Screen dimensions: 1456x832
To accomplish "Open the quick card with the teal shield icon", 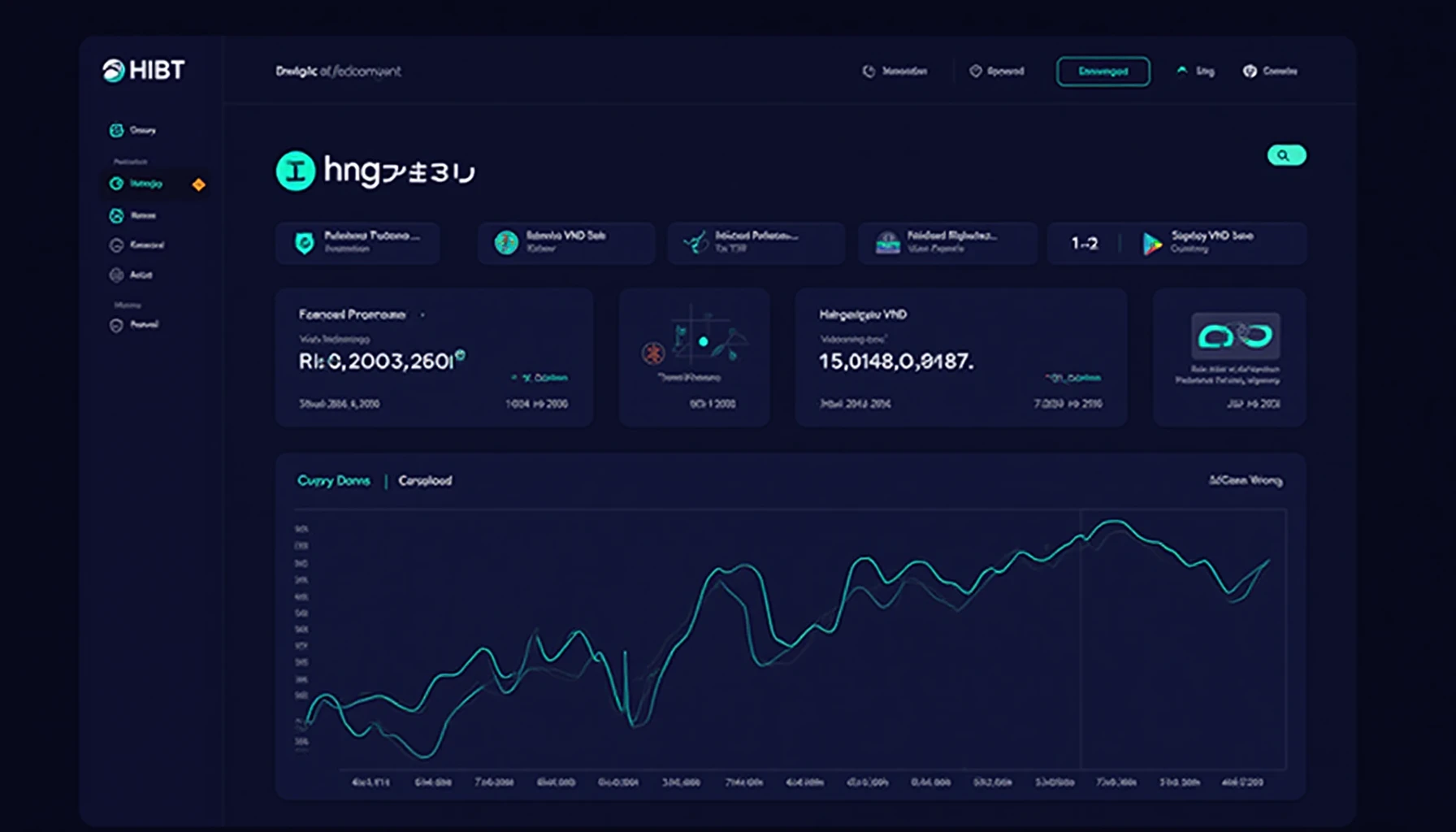I will (x=357, y=242).
